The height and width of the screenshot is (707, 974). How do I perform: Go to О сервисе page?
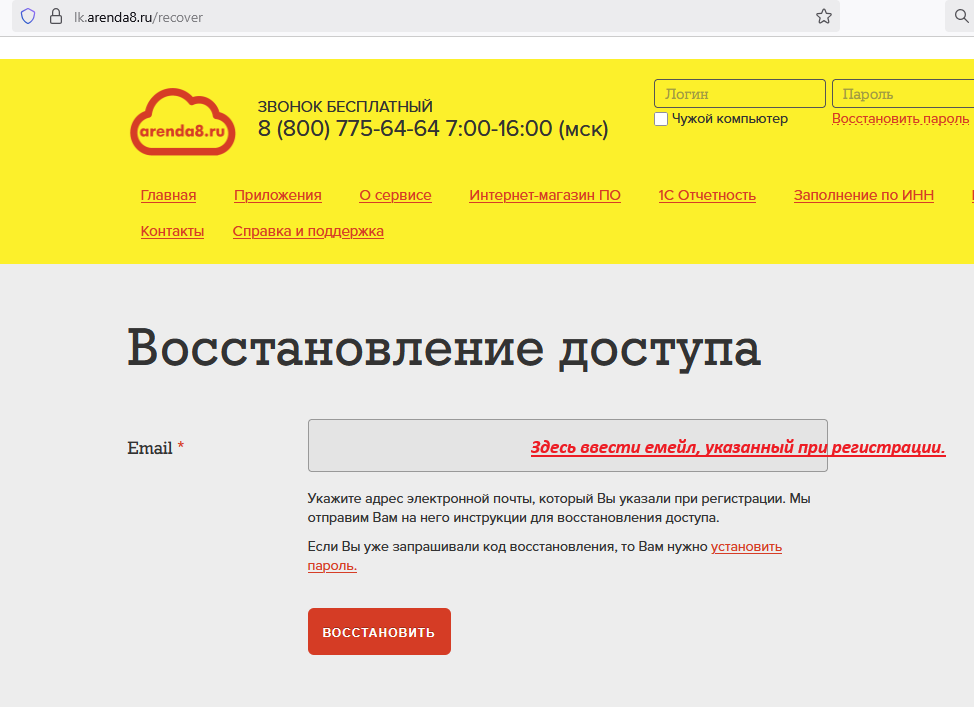coord(395,195)
